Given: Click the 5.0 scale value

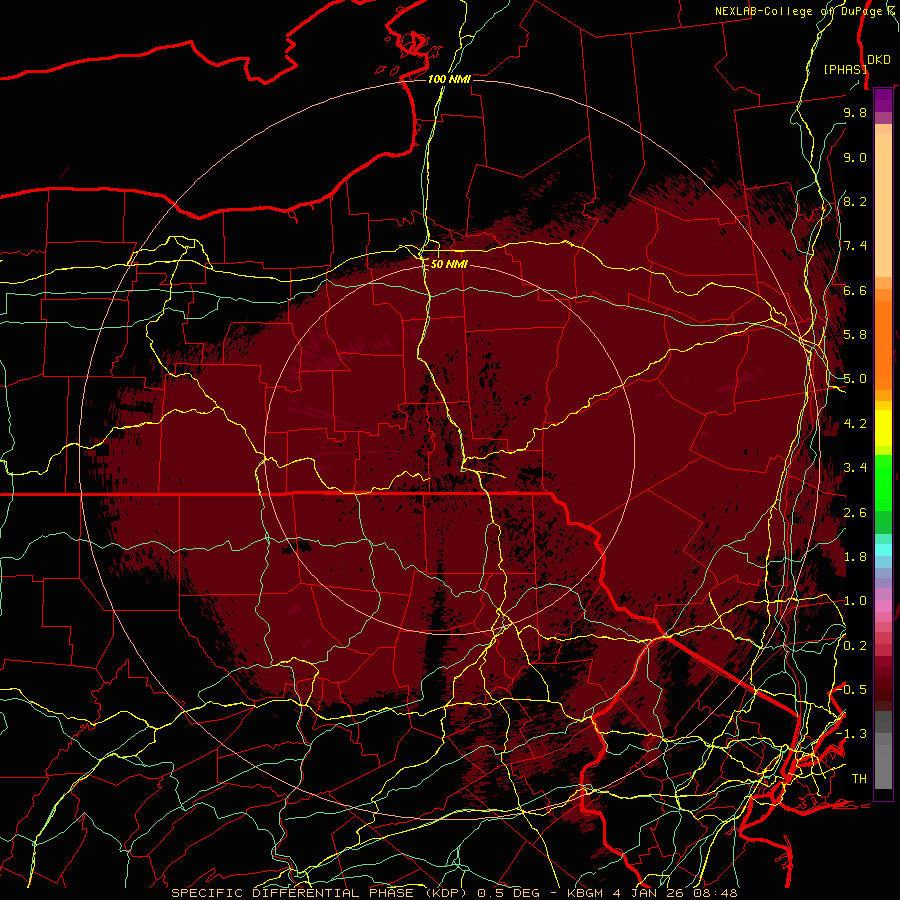Looking at the screenshot, I should (855, 379).
